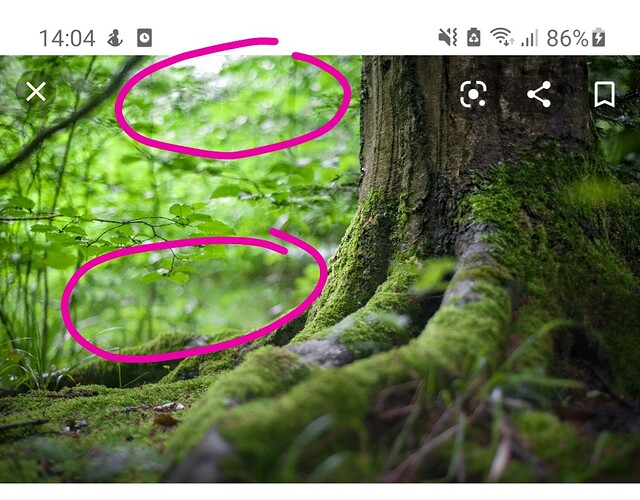Tap the 14:04 time display
The image size is (640, 500).
click(x=67, y=38)
